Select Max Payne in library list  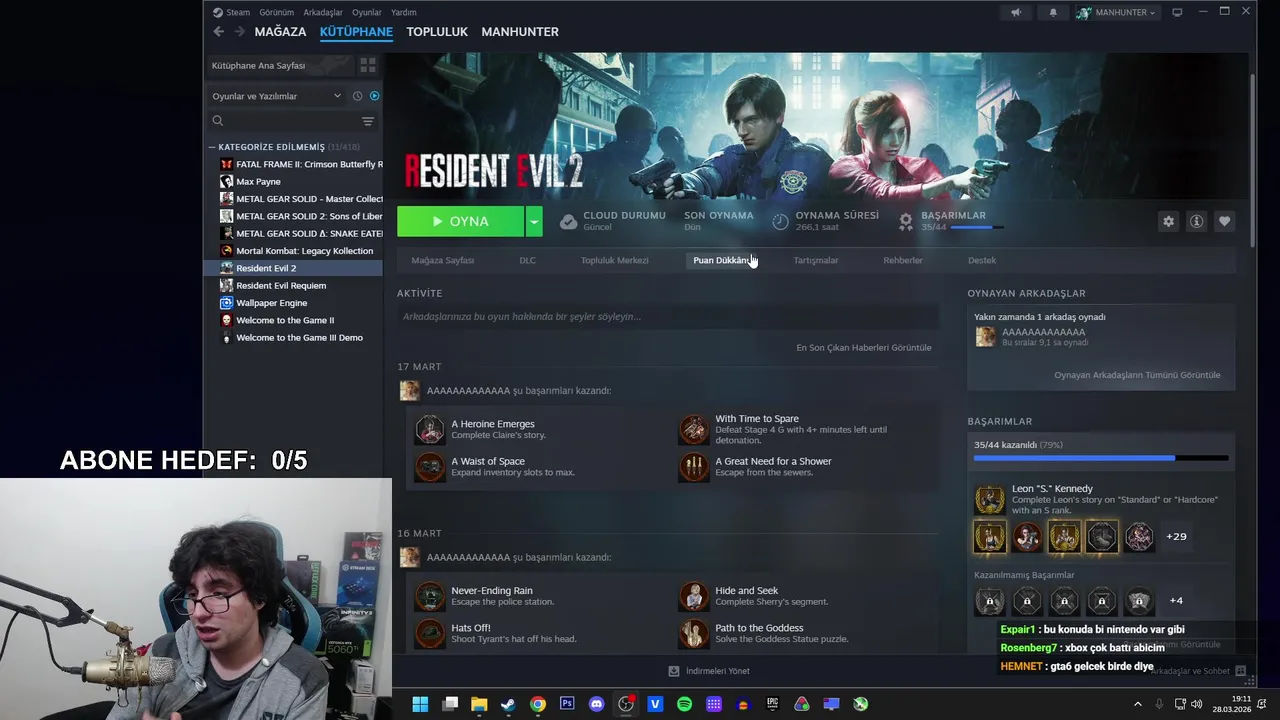pyautogui.click(x=258, y=182)
